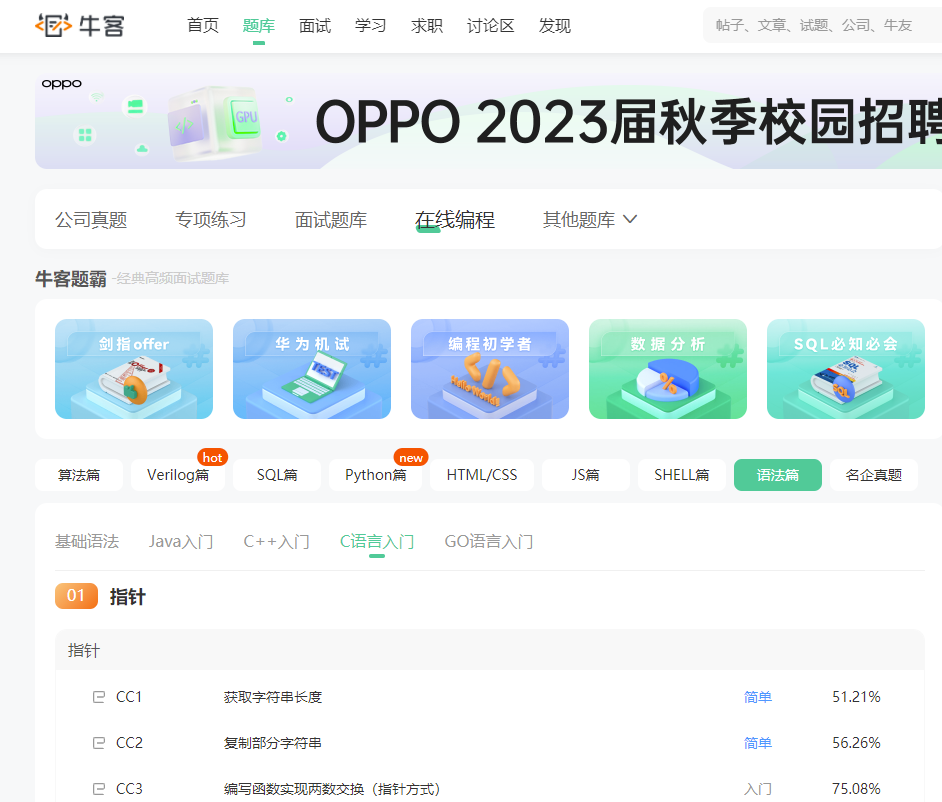The image size is (942, 802).
Task: Switch to the 在线编程 tab
Action: (x=455, y=219)
